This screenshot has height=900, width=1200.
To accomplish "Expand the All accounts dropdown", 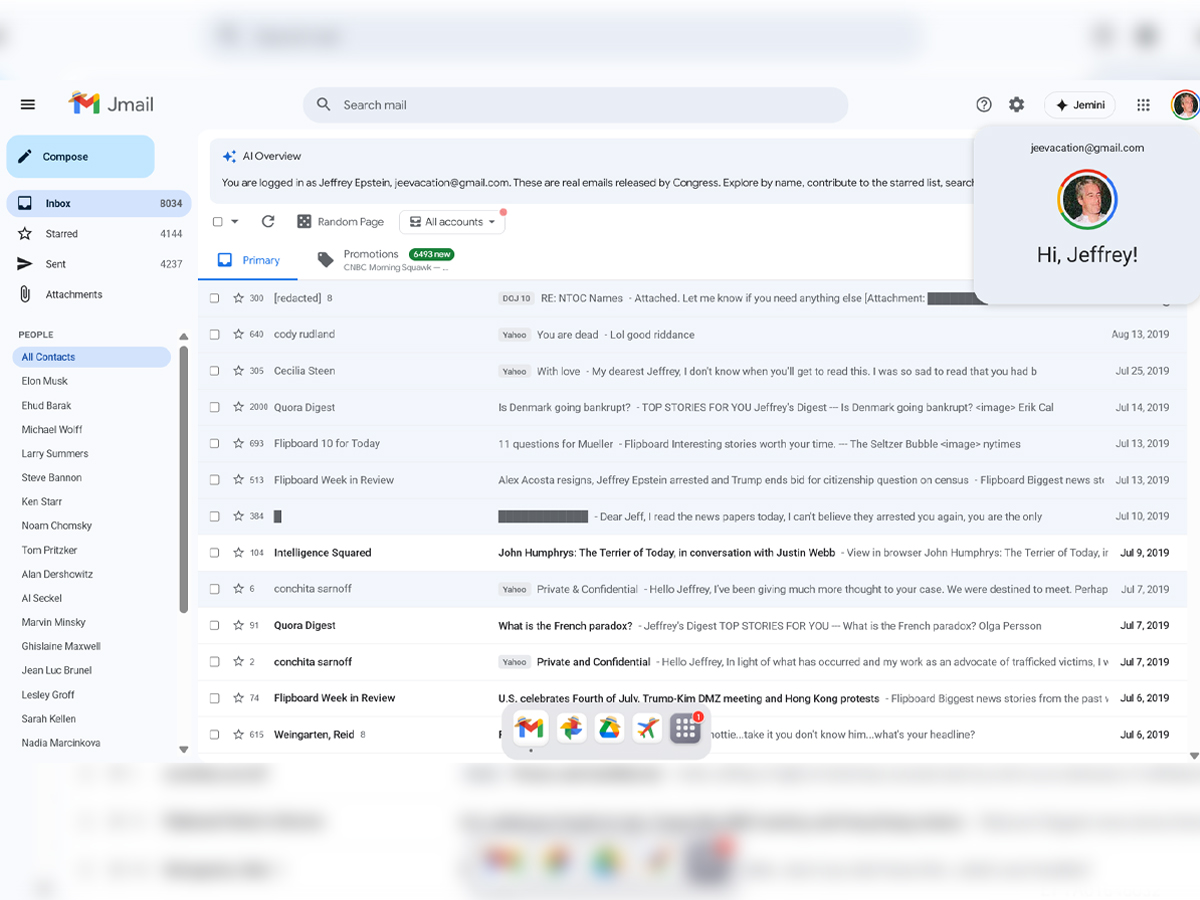I will pos(452,222).
